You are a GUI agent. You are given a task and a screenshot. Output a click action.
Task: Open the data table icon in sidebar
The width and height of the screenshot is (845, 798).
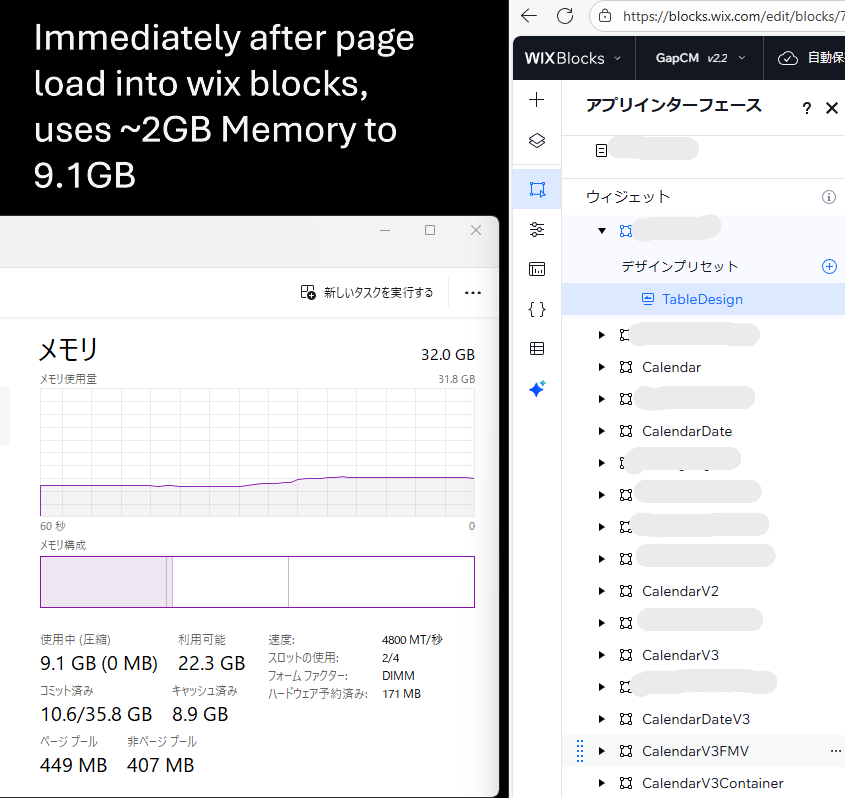point(537,349)
